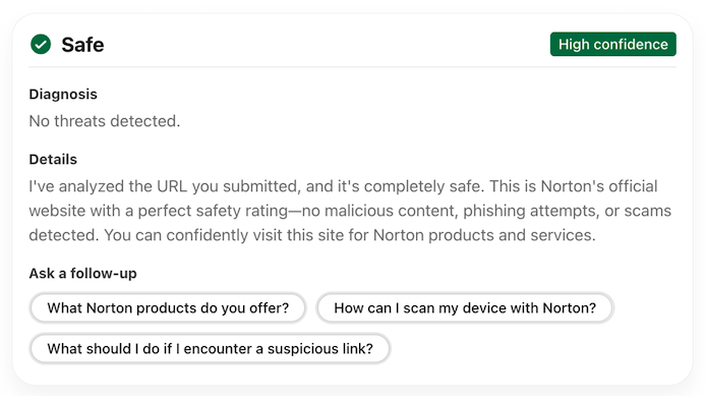Click the "Ask a follow-up" label

coord(82,273)
